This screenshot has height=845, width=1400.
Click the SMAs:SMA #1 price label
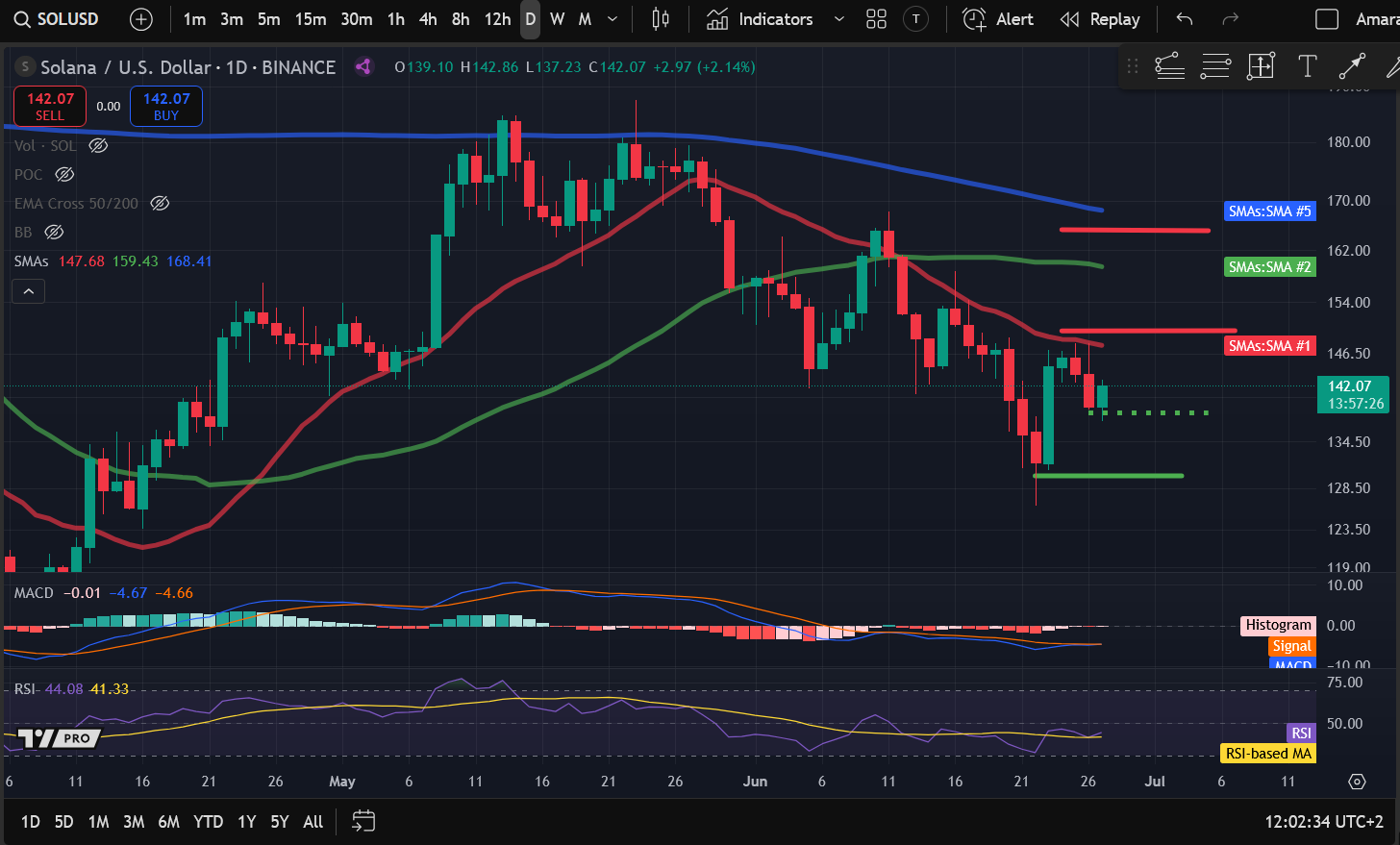(x=1269, y=346)
